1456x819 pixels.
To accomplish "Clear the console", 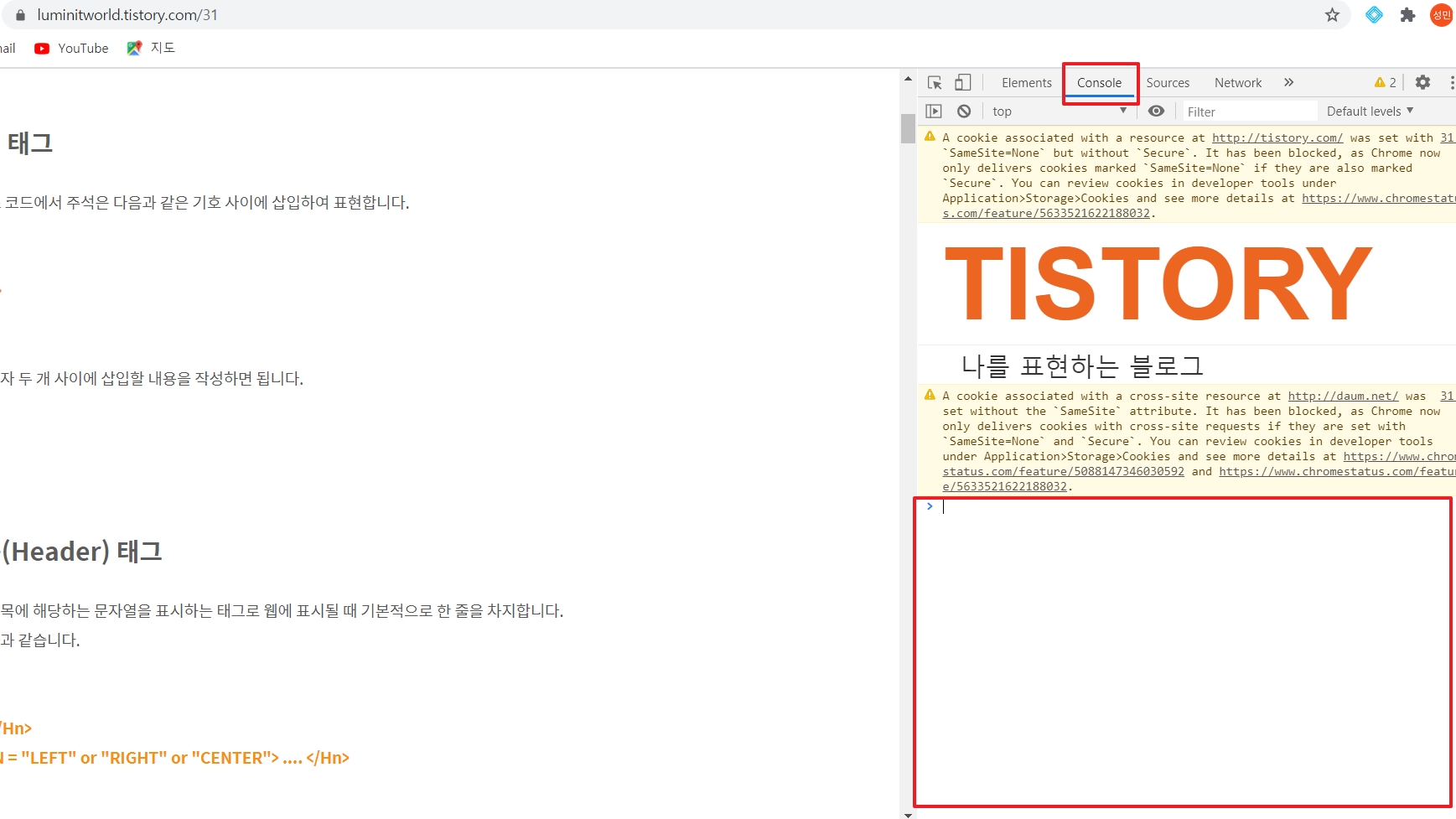I will pos(964,111).
